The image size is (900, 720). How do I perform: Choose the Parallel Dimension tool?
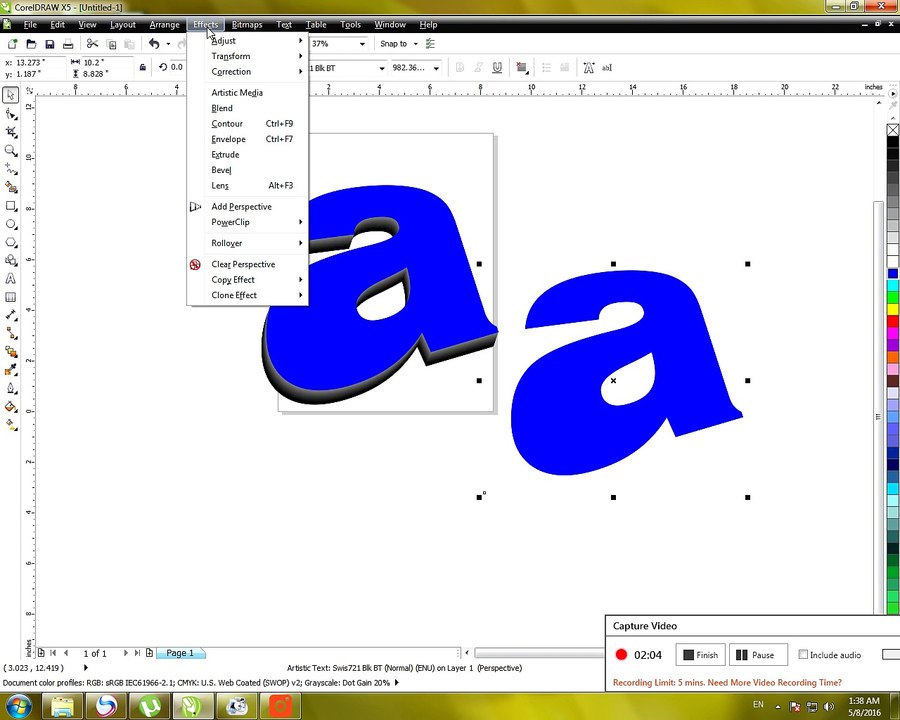pos(11,315)
